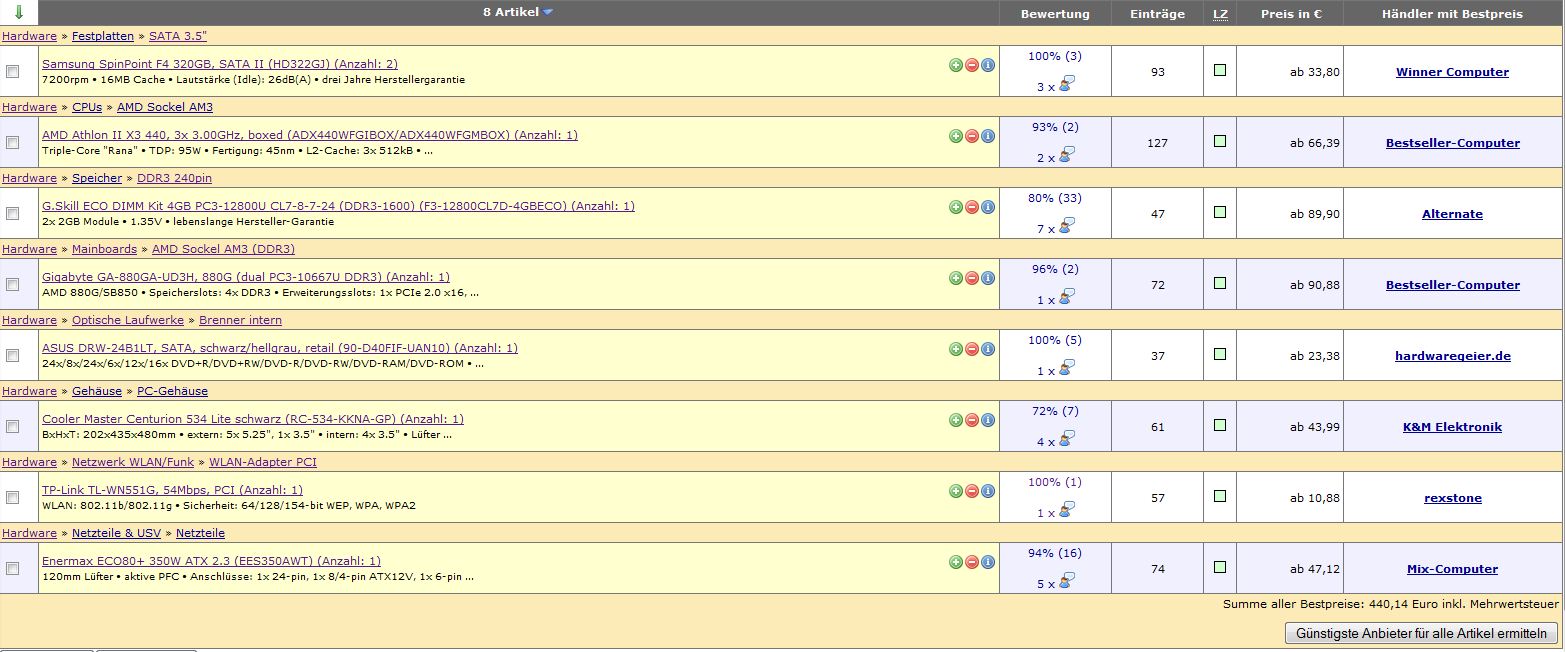Add one more G.Skill ECO DIMM Kit via plus icon
The width and height of the screenshot is (1565, 652).
click(956, 207)
